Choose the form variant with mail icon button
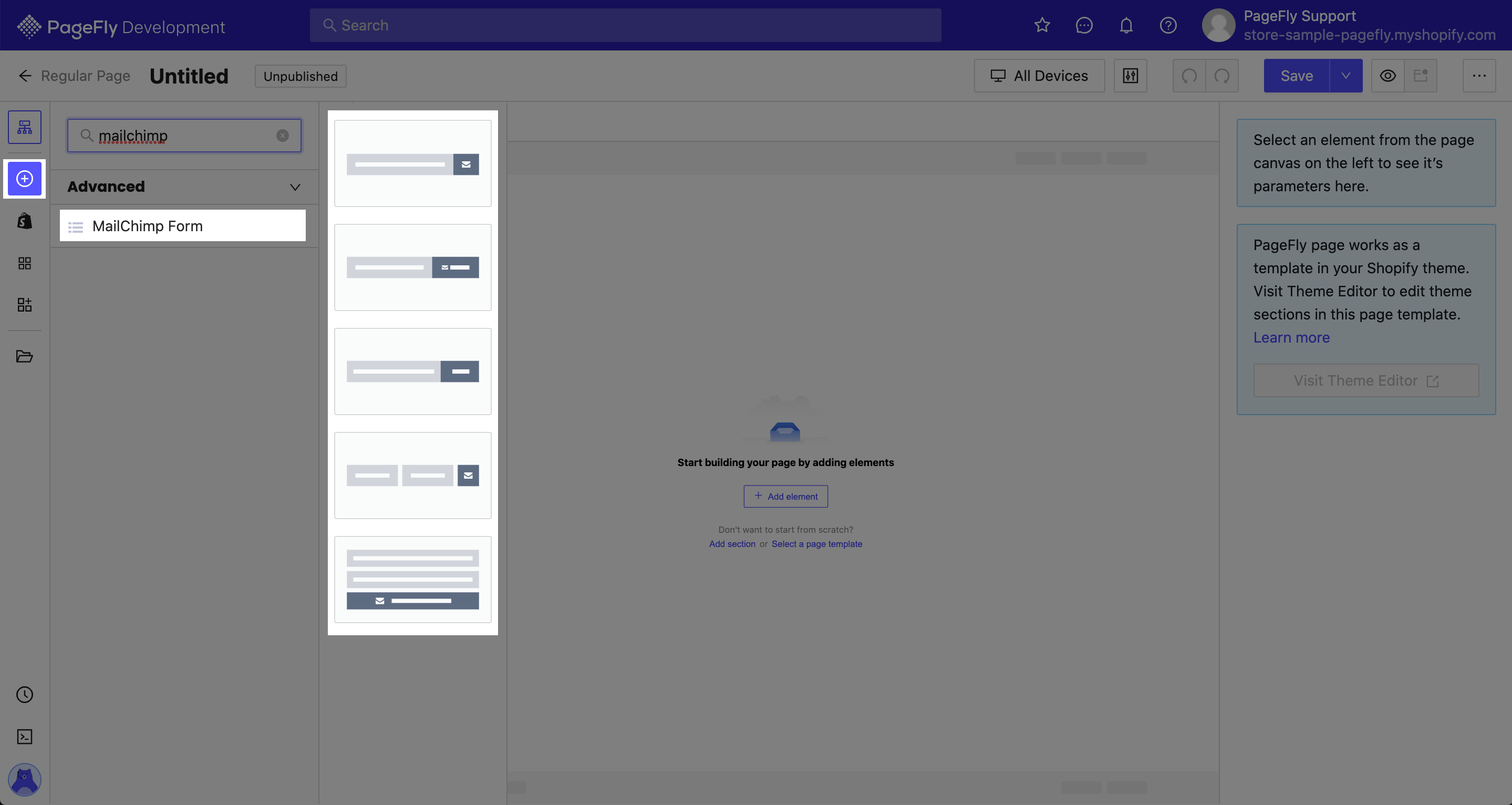This screenshot has height=805, width=1512. coord(412,164)
